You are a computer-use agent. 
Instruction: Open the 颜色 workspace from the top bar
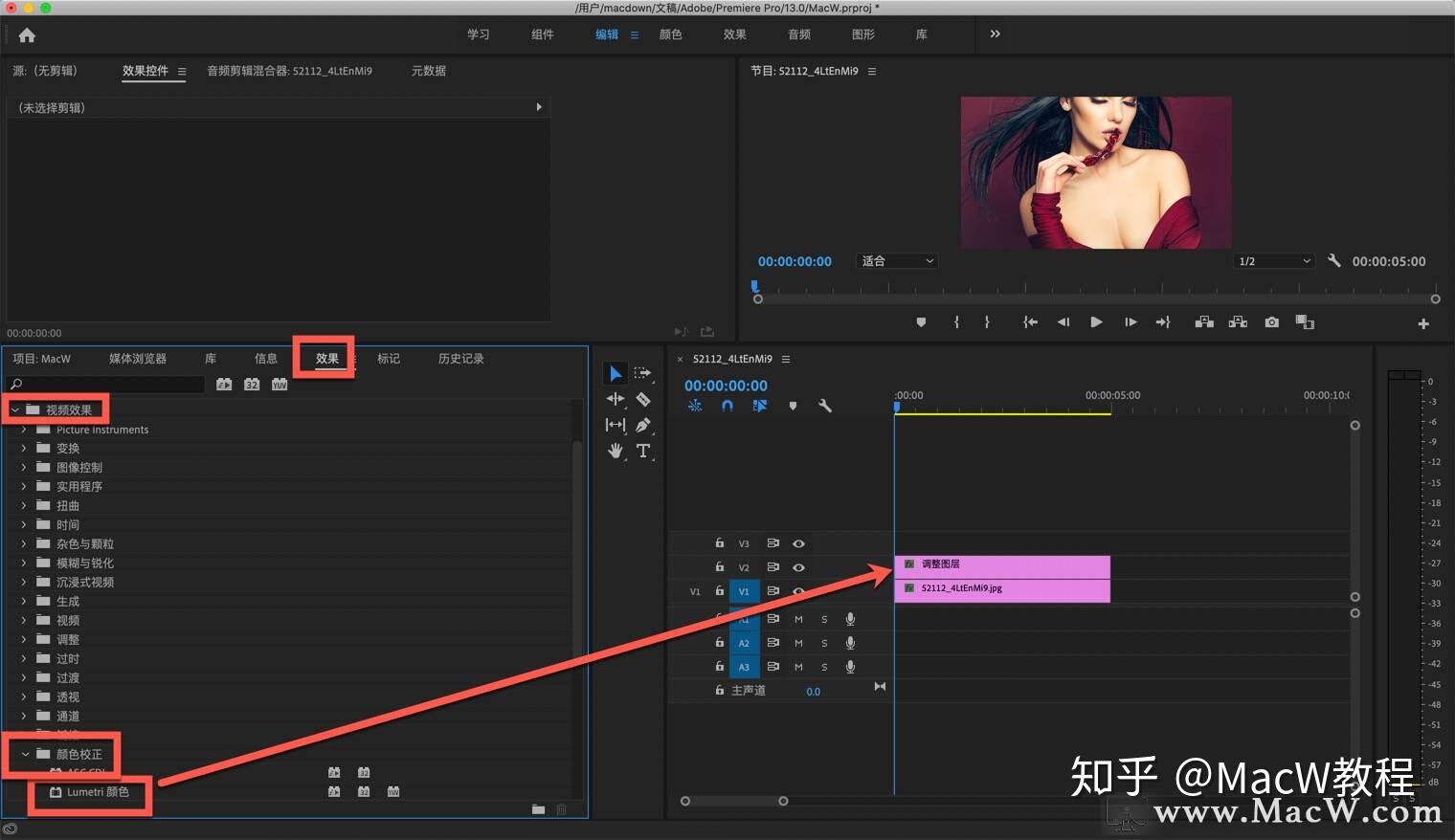[x=670, y=34]
